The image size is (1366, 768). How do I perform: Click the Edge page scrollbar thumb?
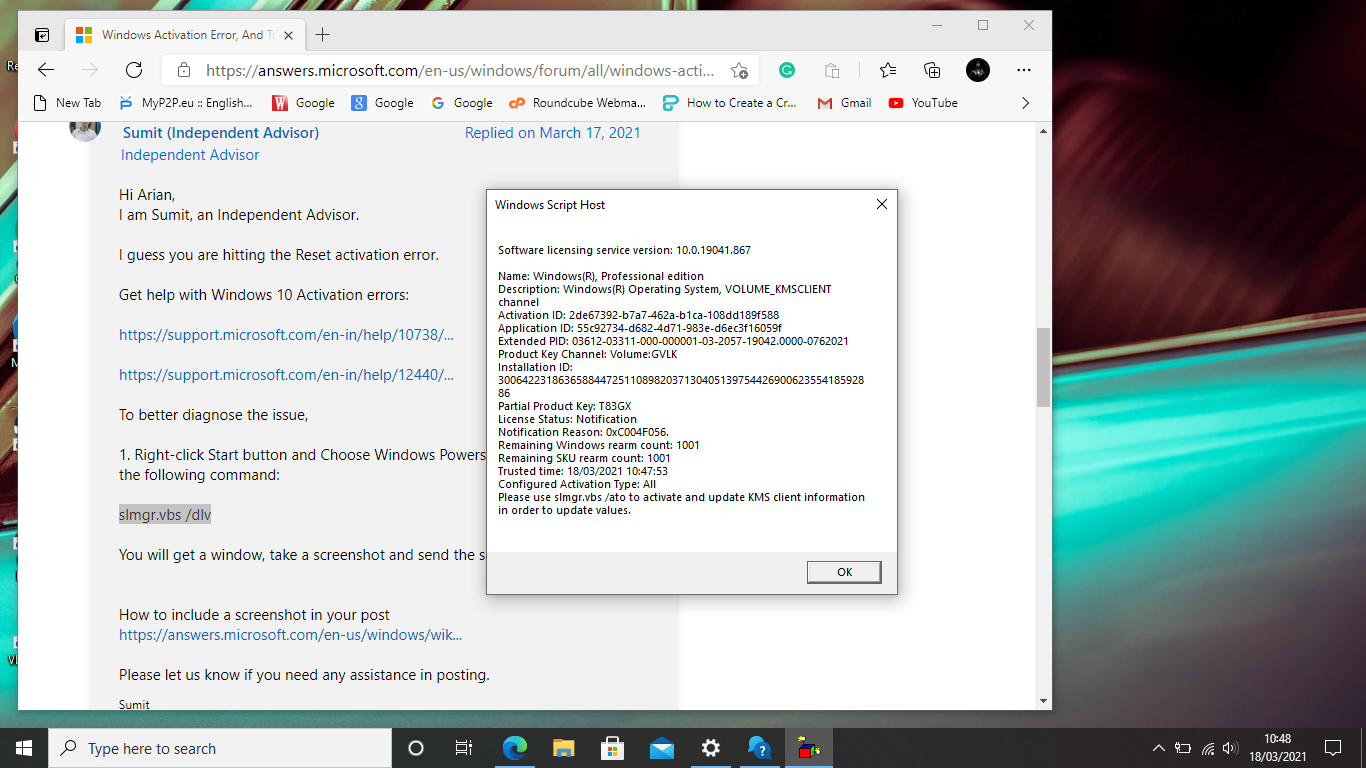pyautogui.click(x=1043, y=367)
